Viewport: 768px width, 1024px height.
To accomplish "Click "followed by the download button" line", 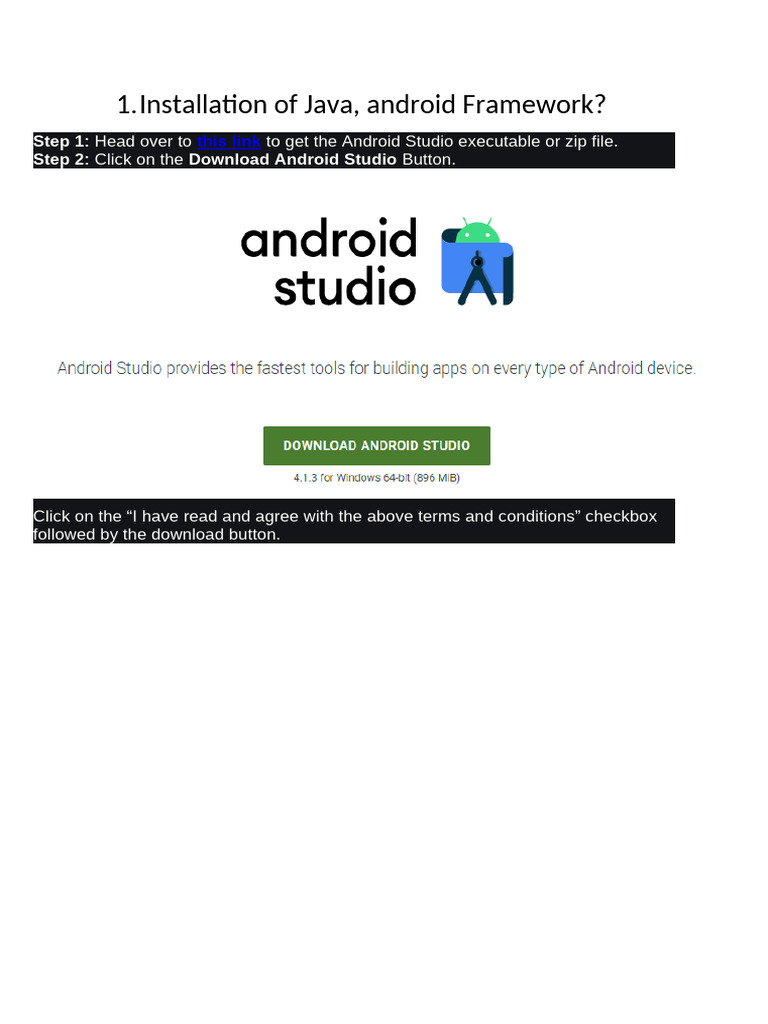I will pos(157,535).
